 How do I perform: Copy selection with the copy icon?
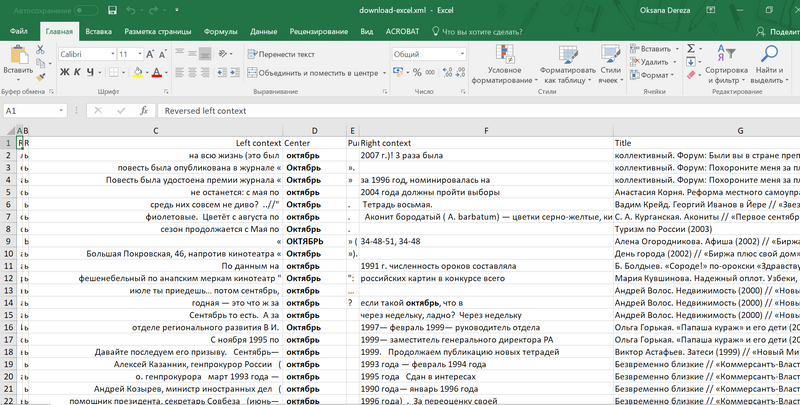pyautogui.click(x=40, y=63)
